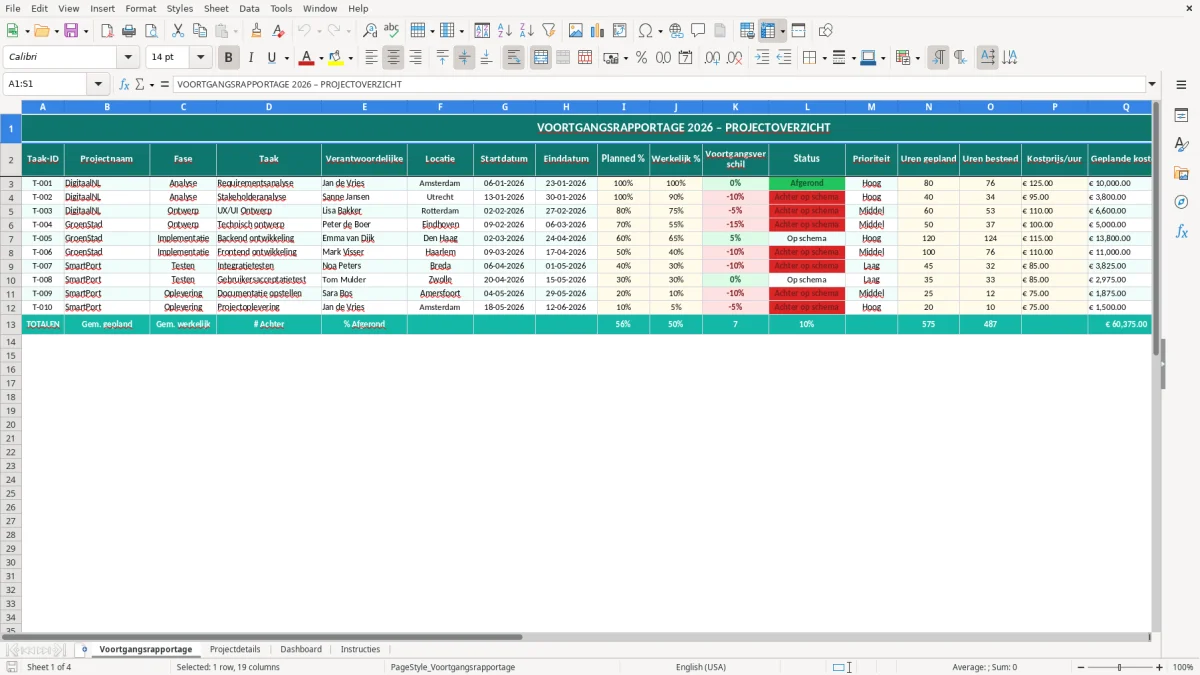Format as Percent using % icon
This screenshot has height=675, width=1200.
[641, 58]
